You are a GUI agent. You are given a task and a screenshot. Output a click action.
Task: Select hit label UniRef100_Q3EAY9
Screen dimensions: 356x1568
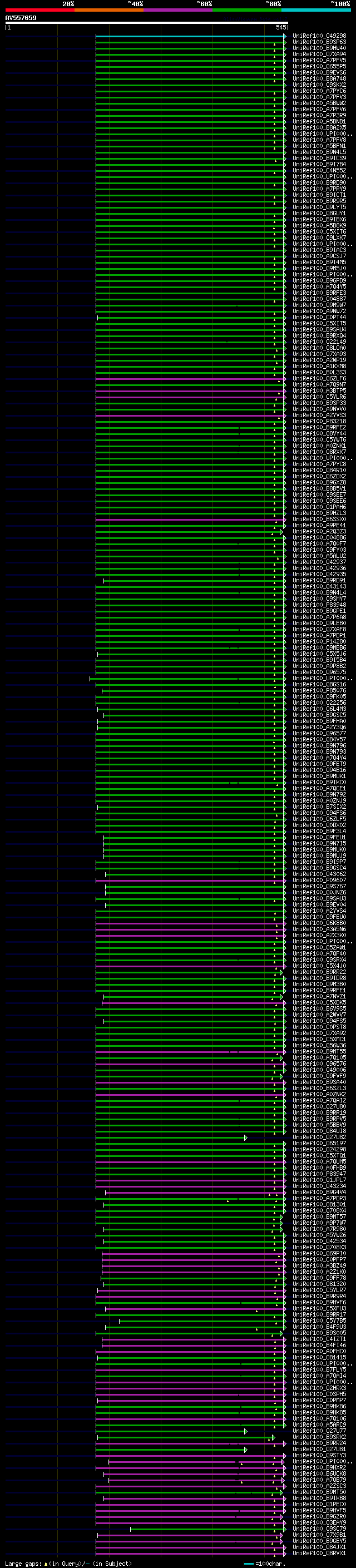click(319, 1522)
